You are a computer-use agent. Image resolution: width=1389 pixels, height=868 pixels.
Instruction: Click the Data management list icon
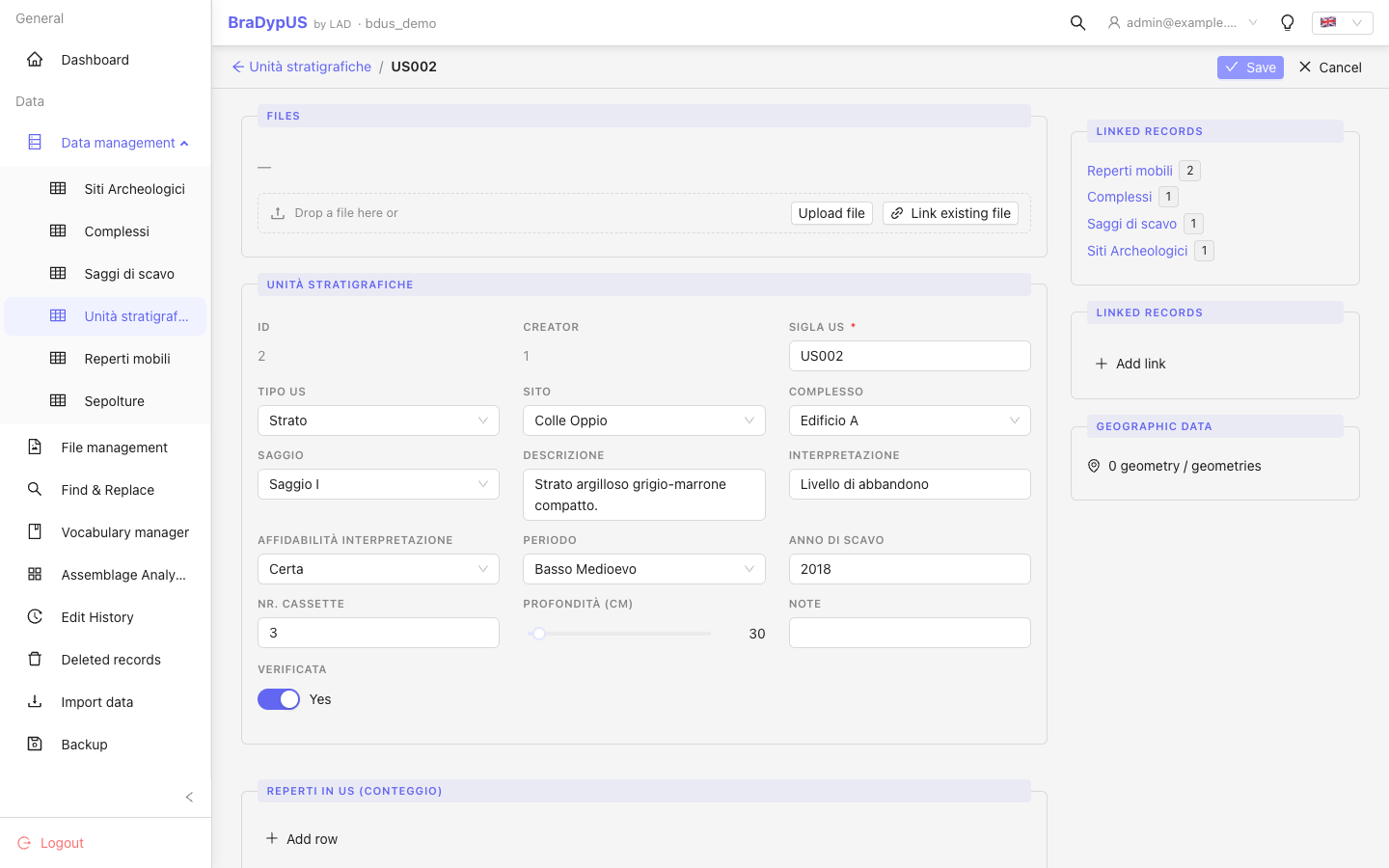35,142
